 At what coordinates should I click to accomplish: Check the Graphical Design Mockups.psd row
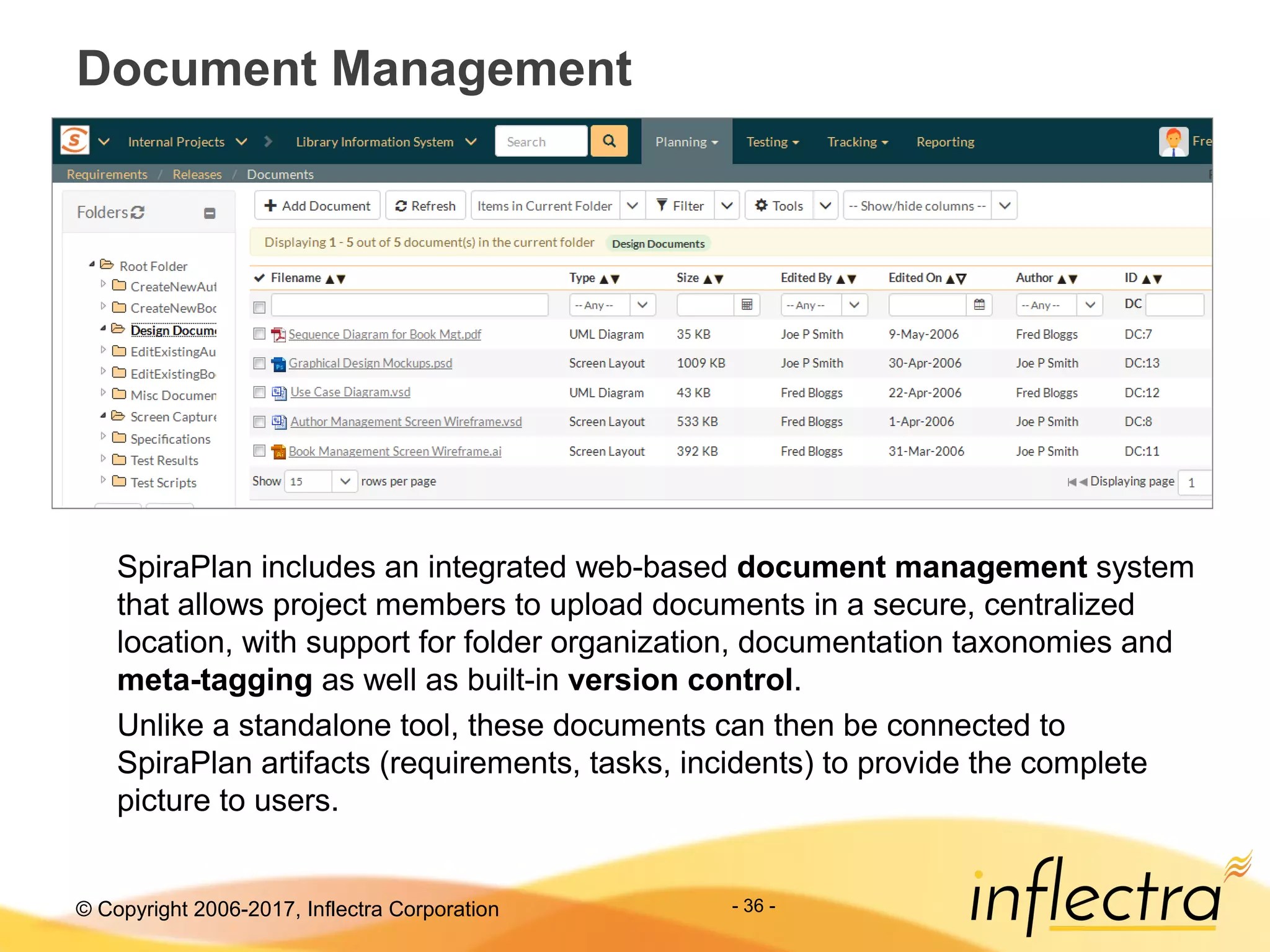pos(259,363)
